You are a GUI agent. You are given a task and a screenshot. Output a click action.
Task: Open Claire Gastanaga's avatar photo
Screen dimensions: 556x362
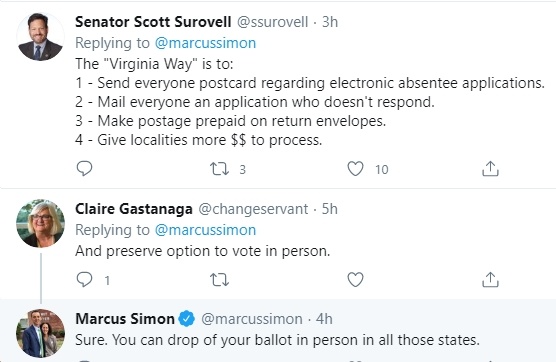[x=40, y=223]
